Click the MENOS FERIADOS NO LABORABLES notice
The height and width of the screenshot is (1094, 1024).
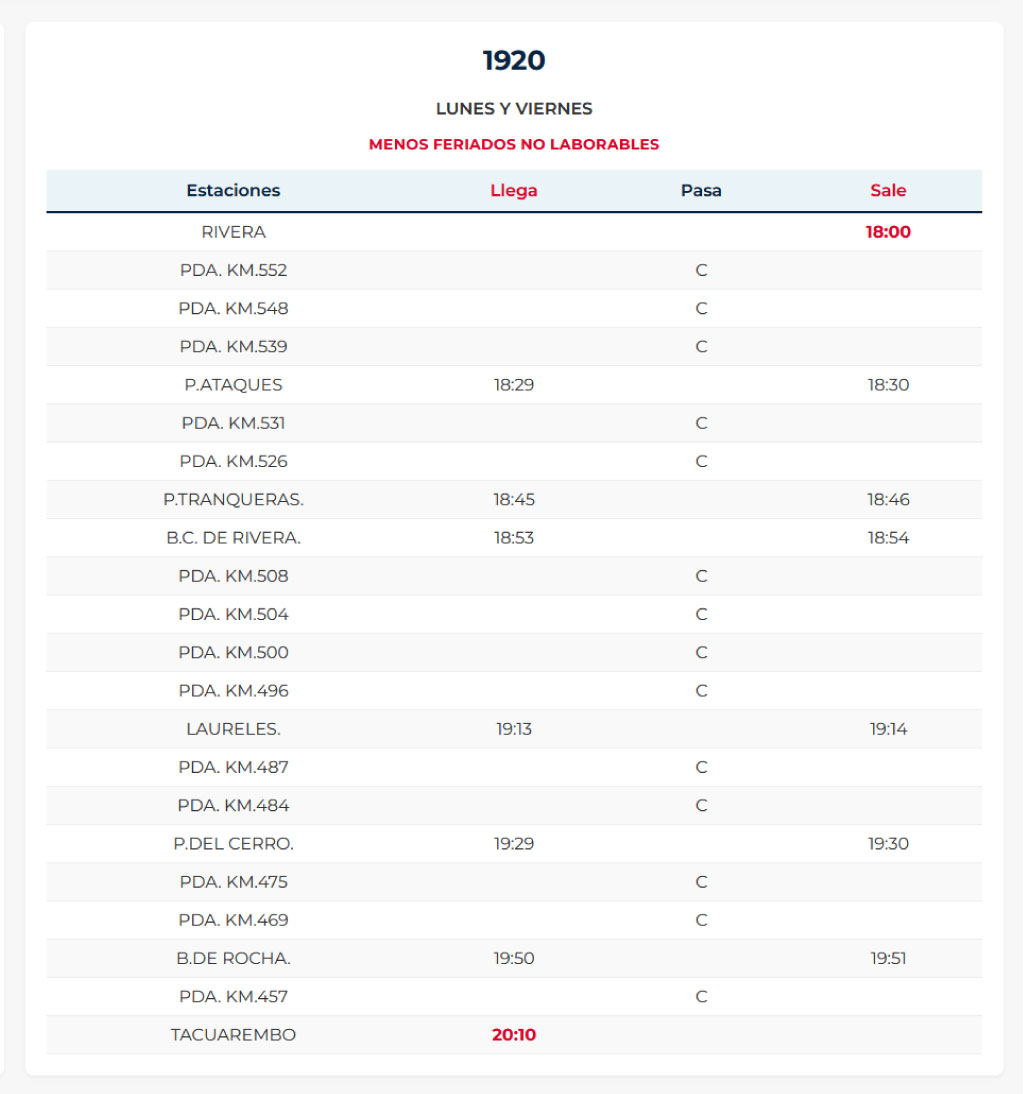coord(514,144)
